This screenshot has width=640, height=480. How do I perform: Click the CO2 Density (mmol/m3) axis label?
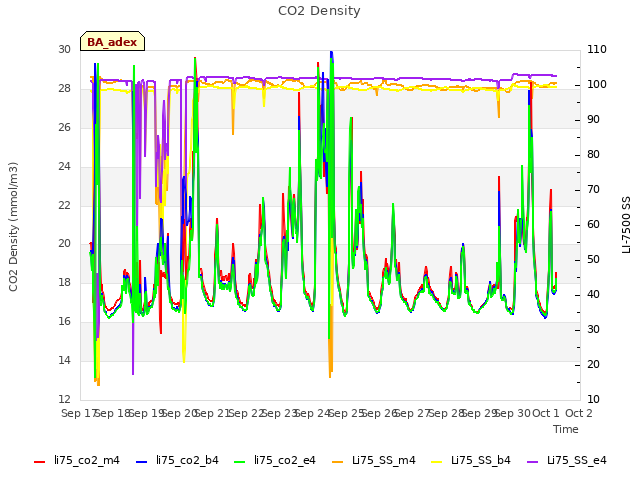point(13,227)
